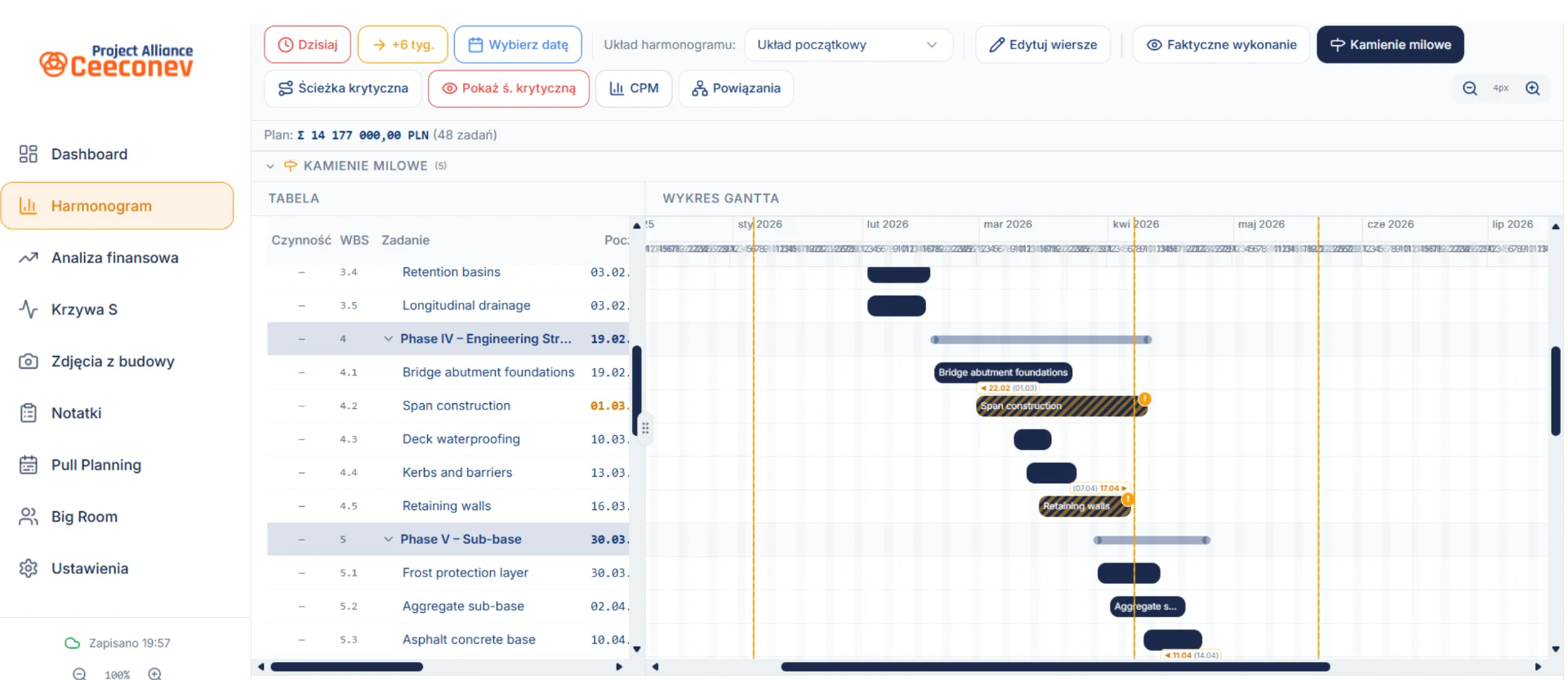Click the Ceeconev Project Alliance logo
The image size is (1568, 680).
117,61
